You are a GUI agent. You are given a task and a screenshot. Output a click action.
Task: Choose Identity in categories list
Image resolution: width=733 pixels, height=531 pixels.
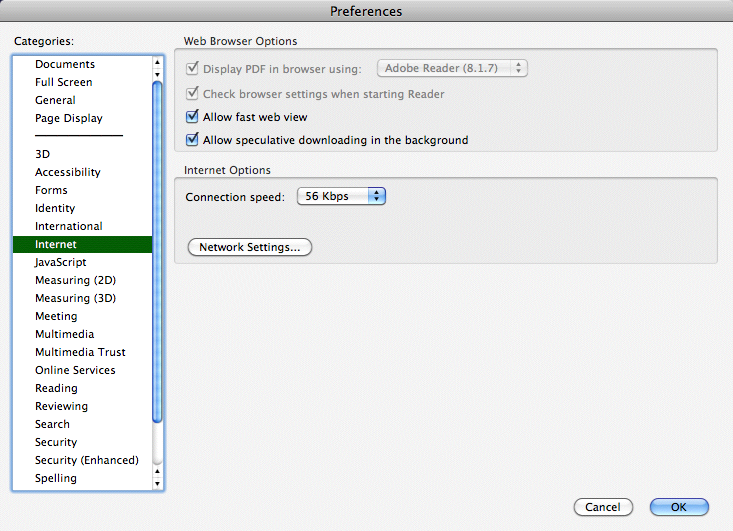click(x=82, y=208)
